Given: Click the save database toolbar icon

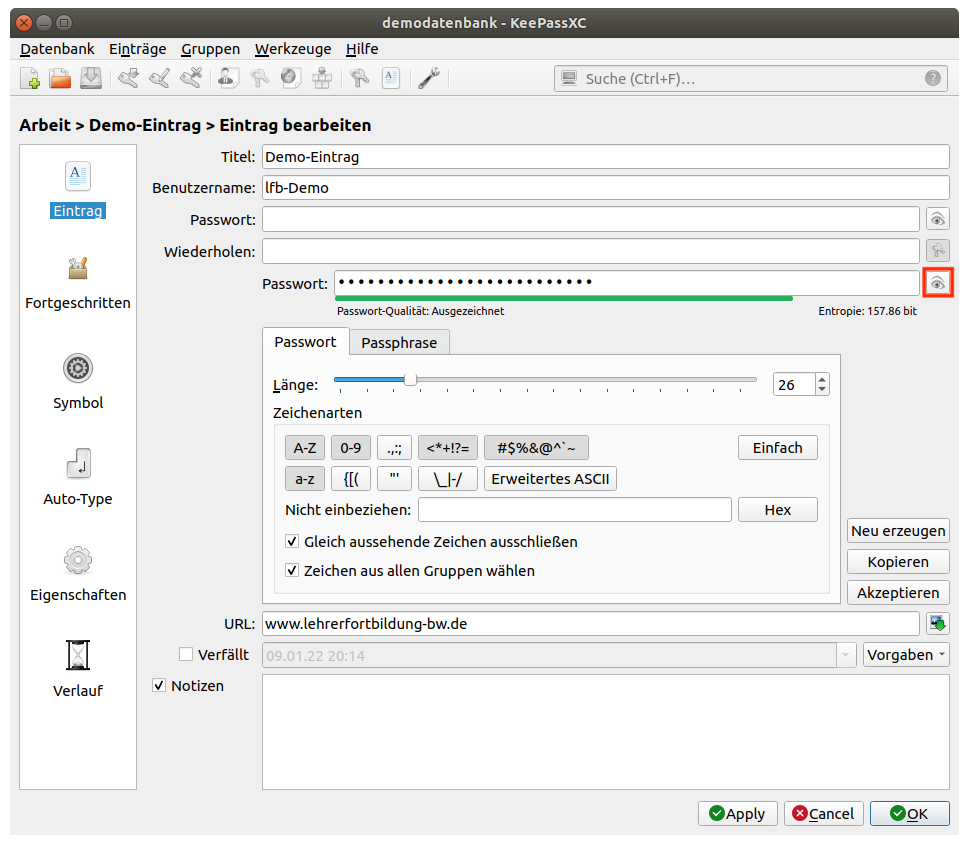Looking at the screenshot, I should pos(91,78).
